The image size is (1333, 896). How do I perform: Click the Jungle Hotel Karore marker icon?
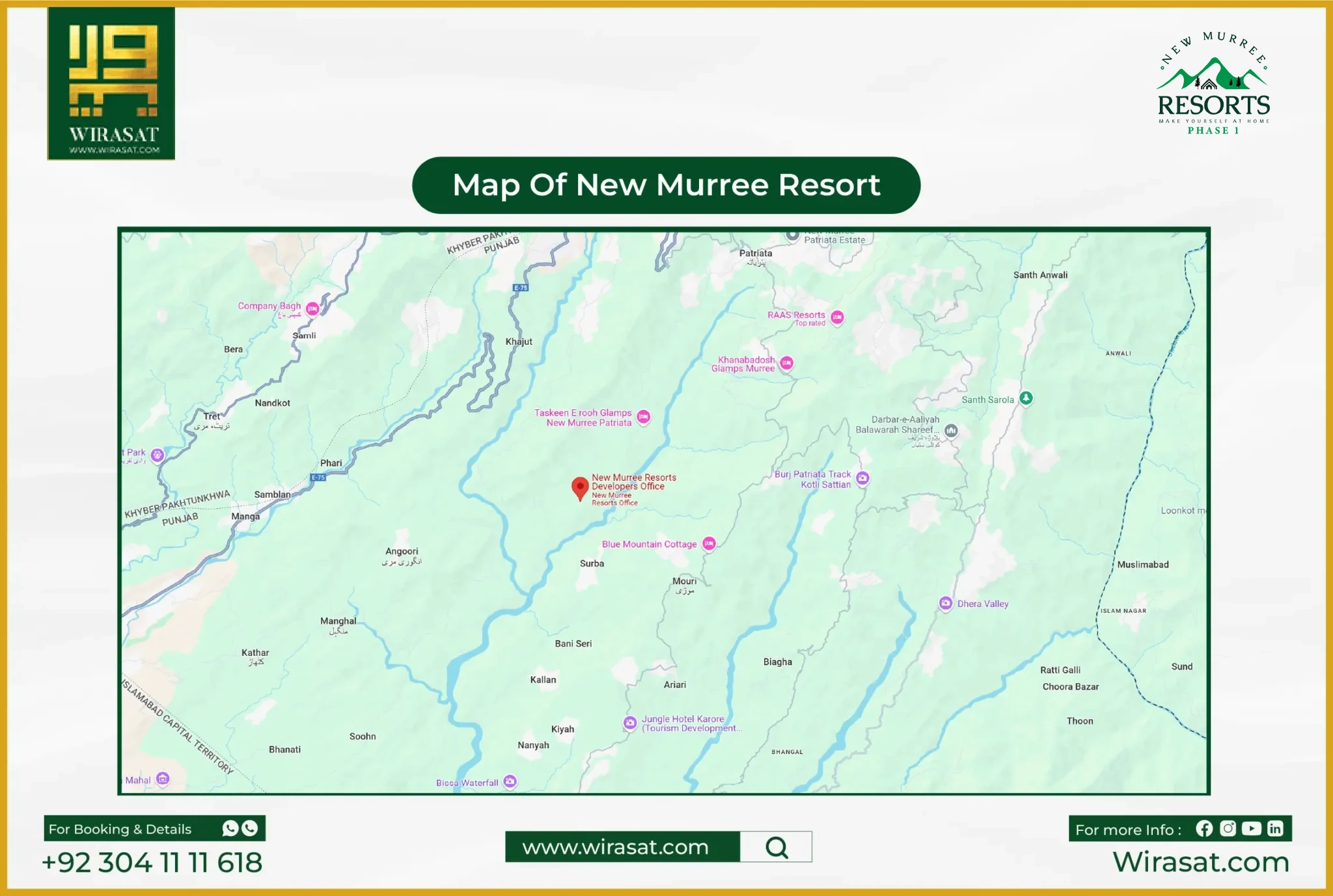click(x=630, y=722)
